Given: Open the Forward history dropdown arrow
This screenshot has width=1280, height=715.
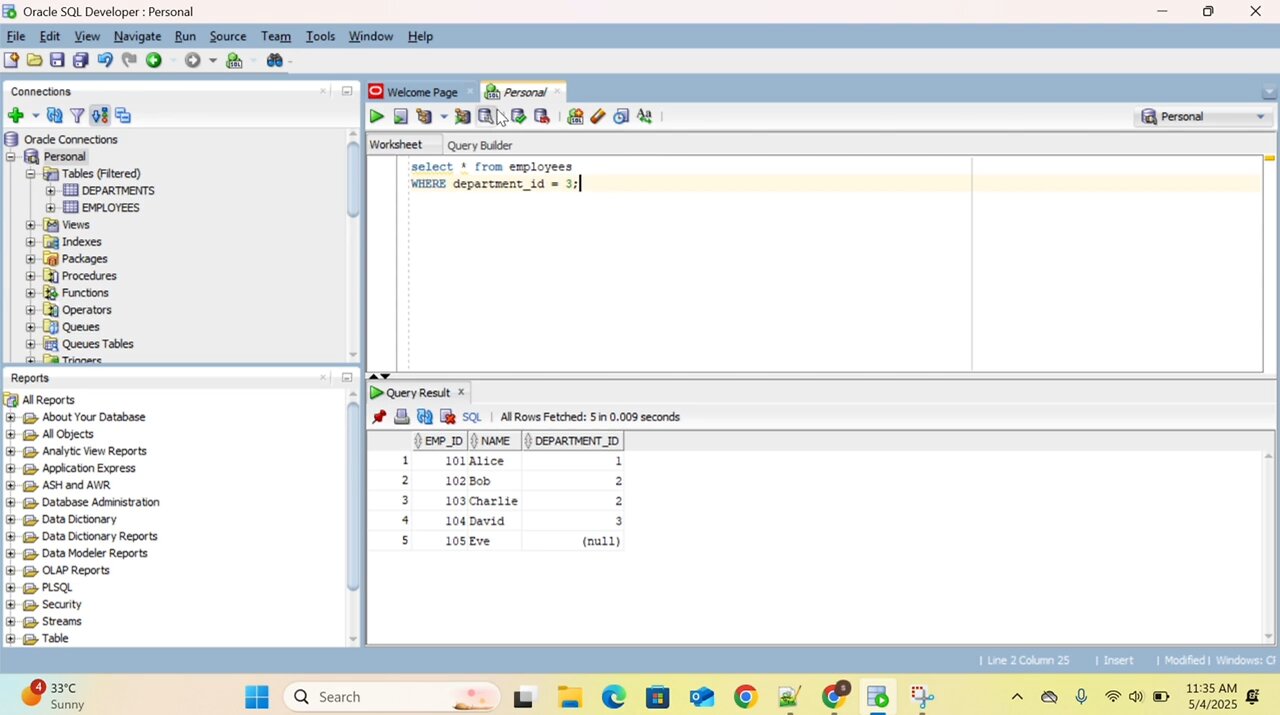Looking at the screenshot, I should pyautogui.click(x=212, y=60).
